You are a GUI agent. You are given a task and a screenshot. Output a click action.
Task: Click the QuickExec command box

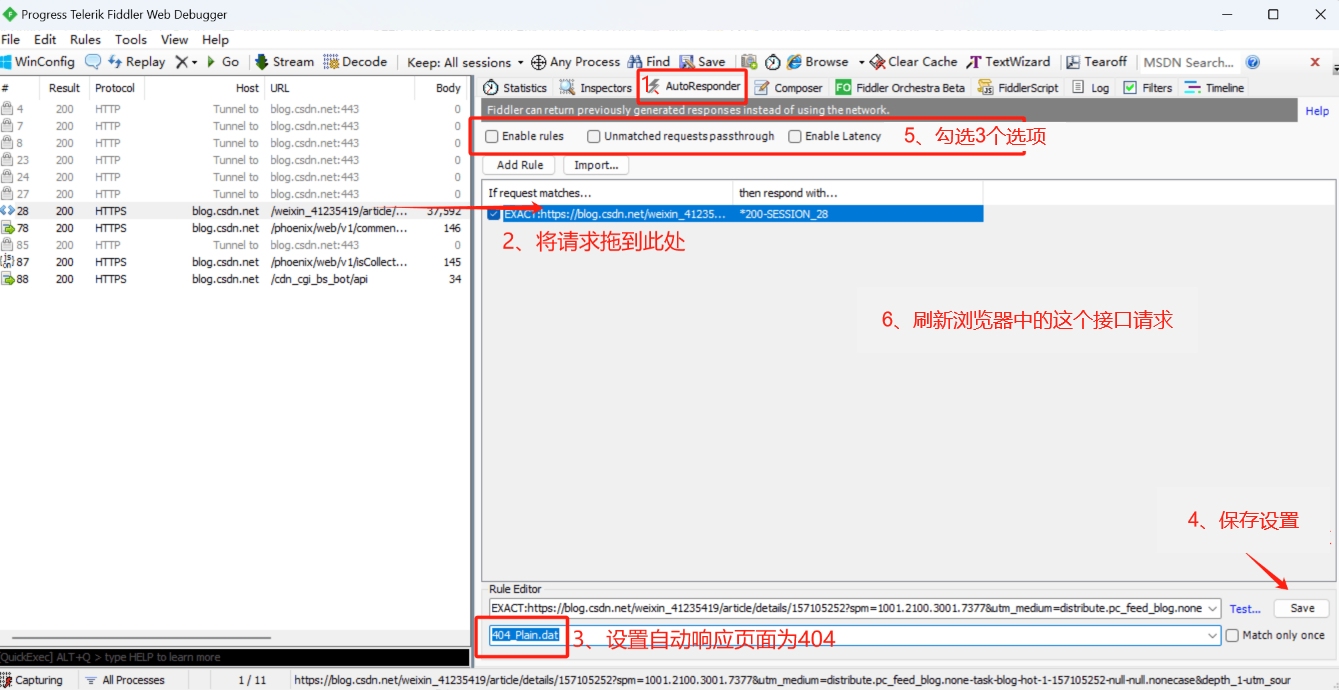[234, 657]
